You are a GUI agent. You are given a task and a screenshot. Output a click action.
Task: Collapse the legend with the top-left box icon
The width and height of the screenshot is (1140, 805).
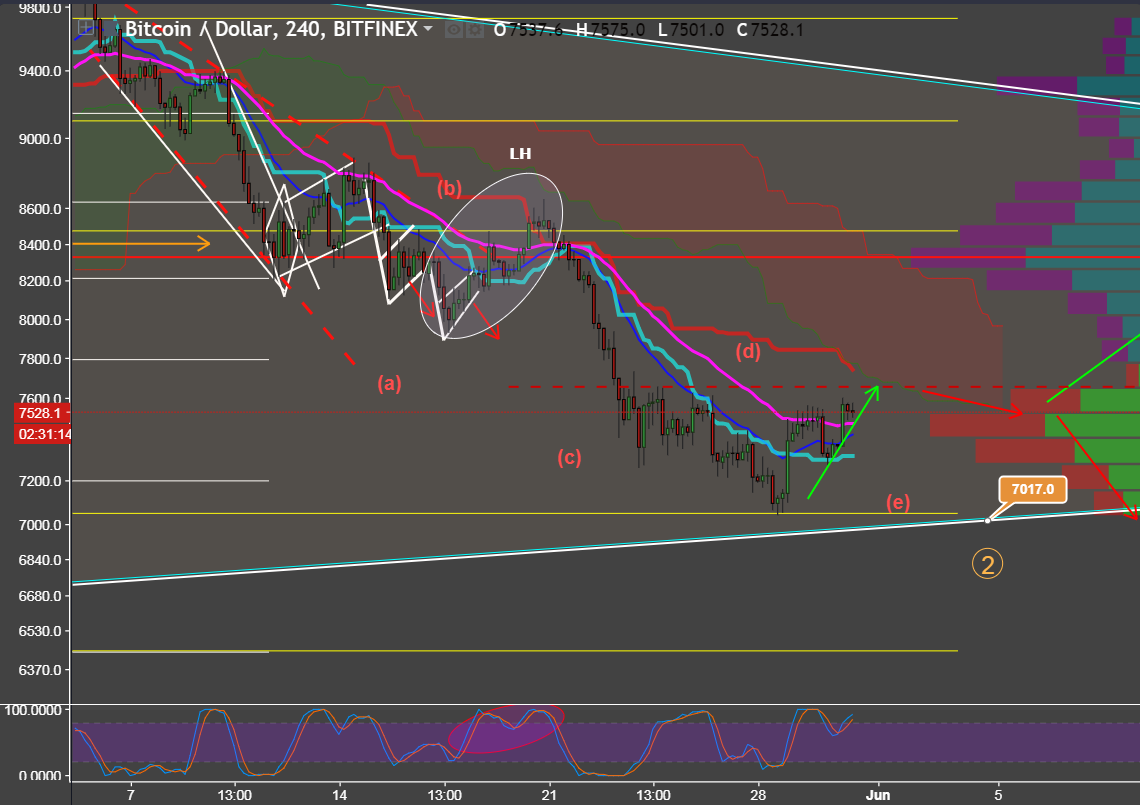point(86,28)
